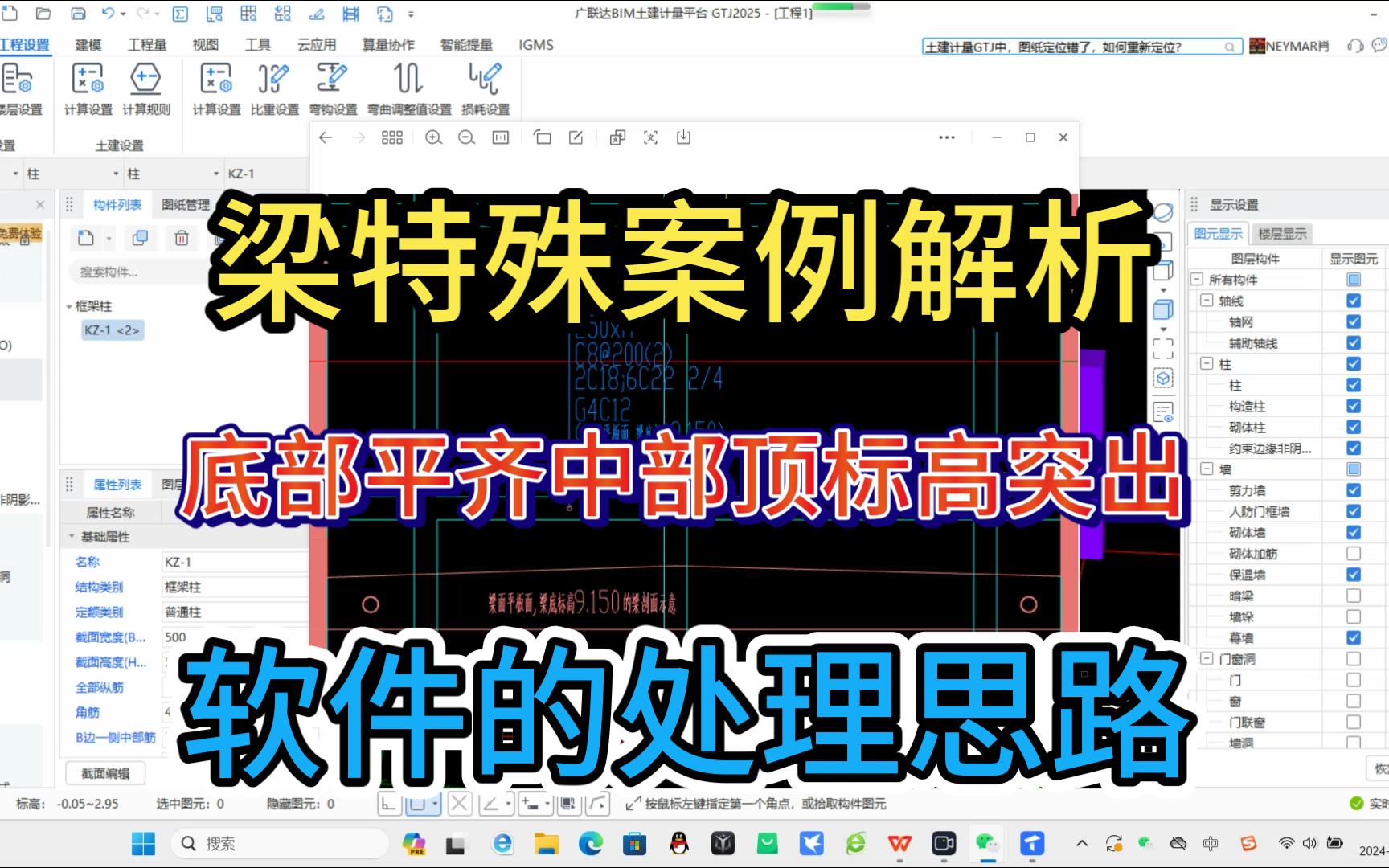This screenshot has height=868, width=1389.
Task: Open the more options menu in the viewer window
Action: [x=946, y=137]
